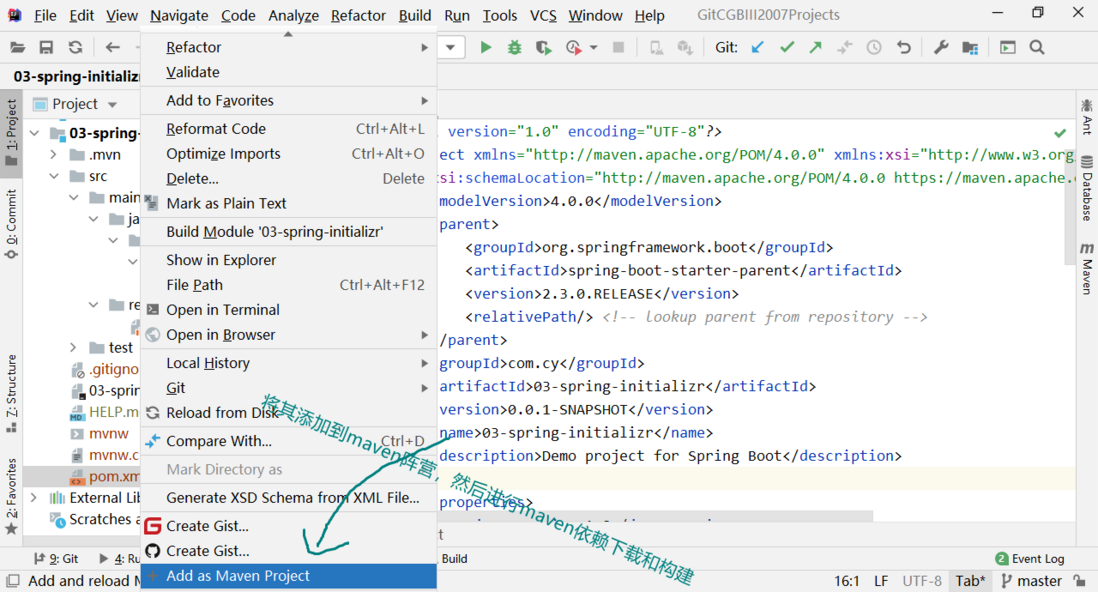Viewport: 1098px width, 592px height.
Task: Click the Save All toolbar icon
Action: pyautogui.click(x=46, y=48)
